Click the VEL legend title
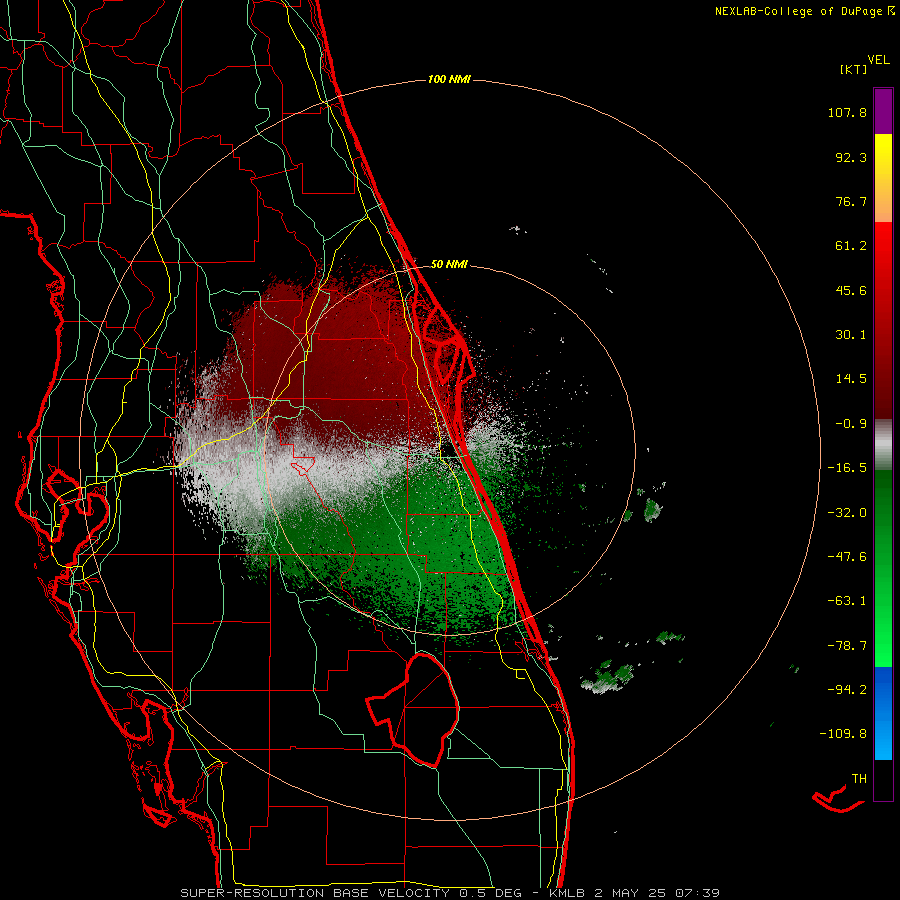The width and height of the screenshot is (900, 900). point(878,60)
